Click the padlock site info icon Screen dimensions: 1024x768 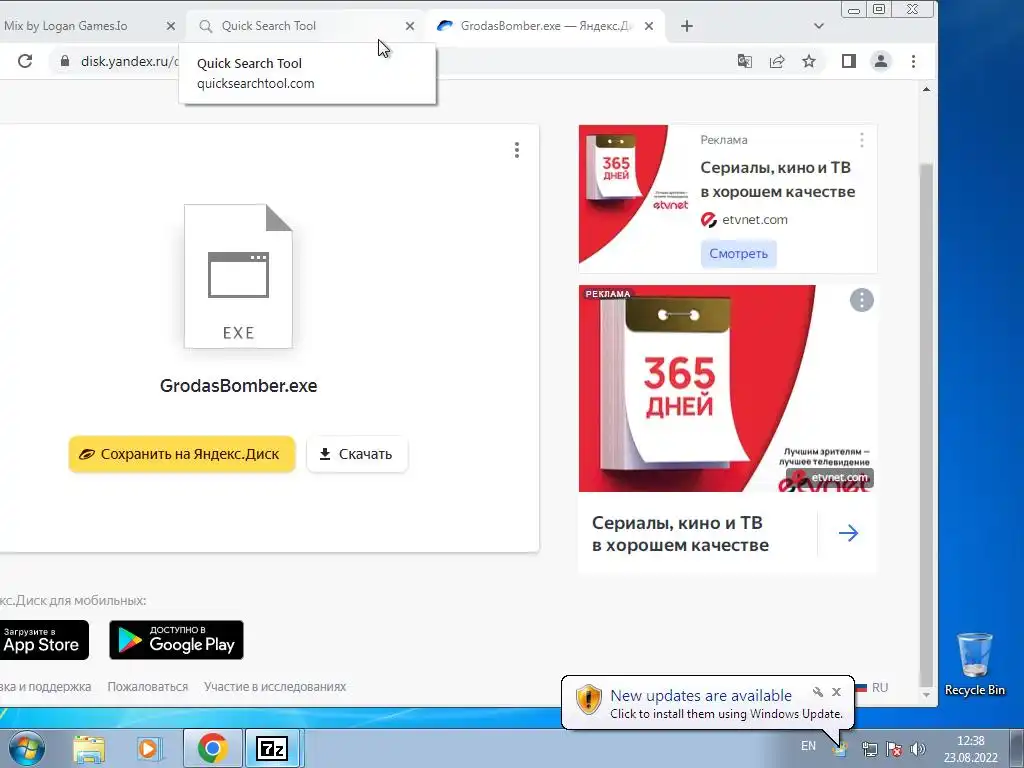(64, 61)
